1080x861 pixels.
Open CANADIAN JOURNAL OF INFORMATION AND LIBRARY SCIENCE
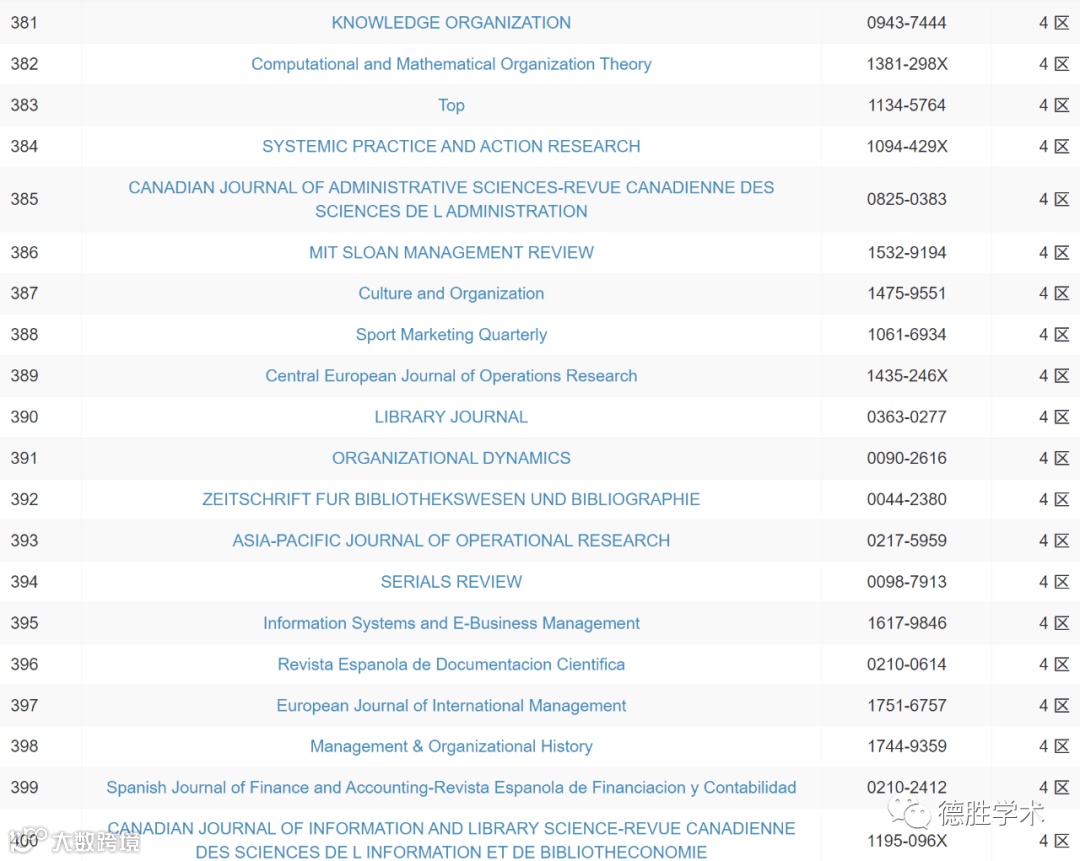(451, 840)
